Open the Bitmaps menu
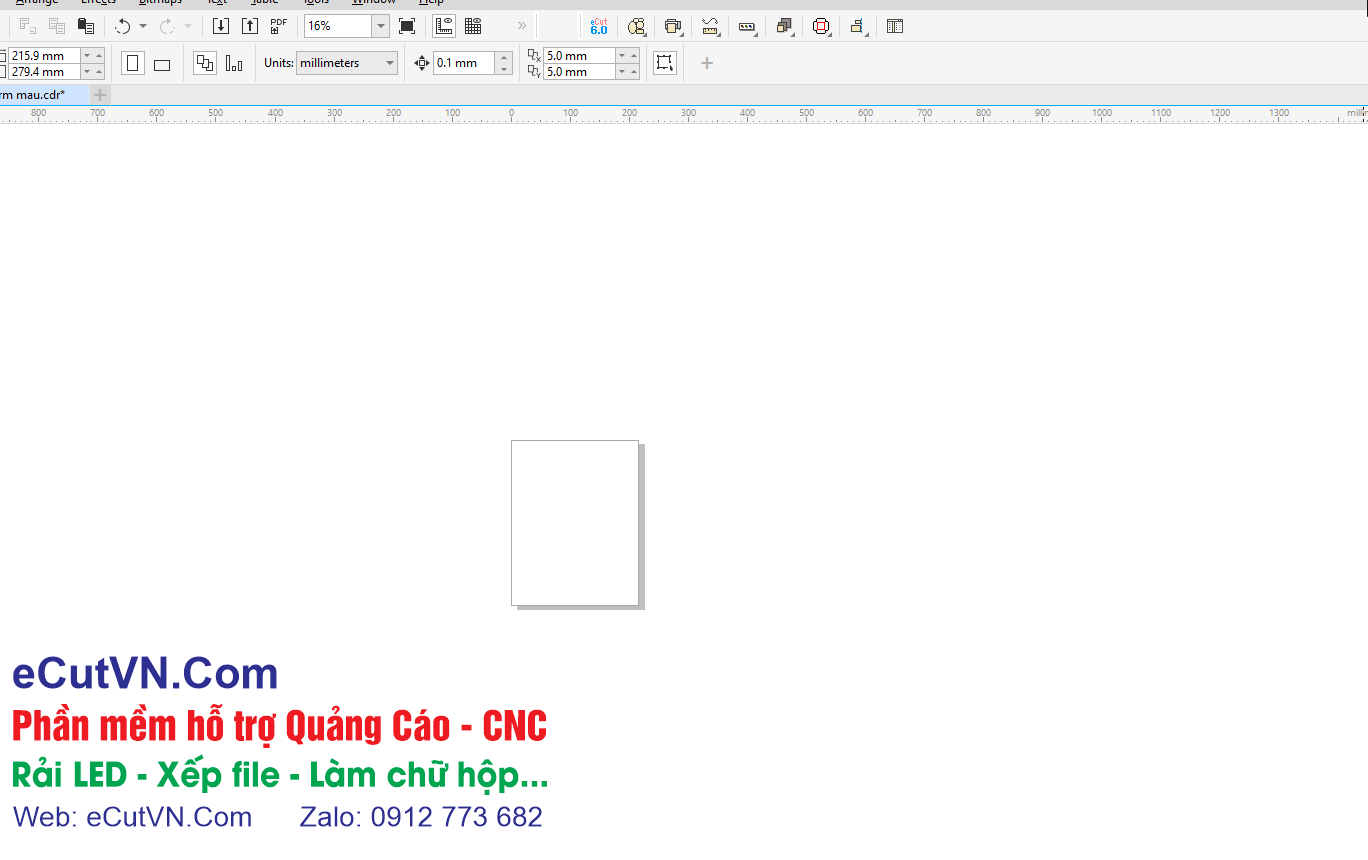Screen dimensions: 1368x860 click(160, 3)
